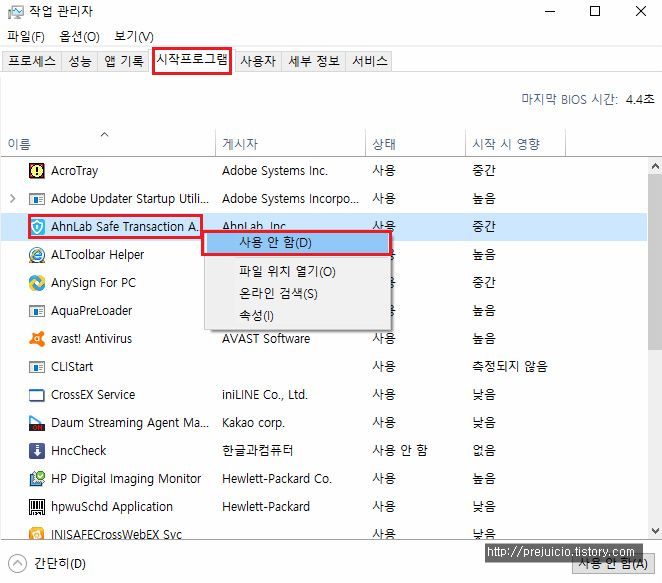Choose 사용 안 함(D) in context menu
The image size is (662, 583).
pos(296,243)
